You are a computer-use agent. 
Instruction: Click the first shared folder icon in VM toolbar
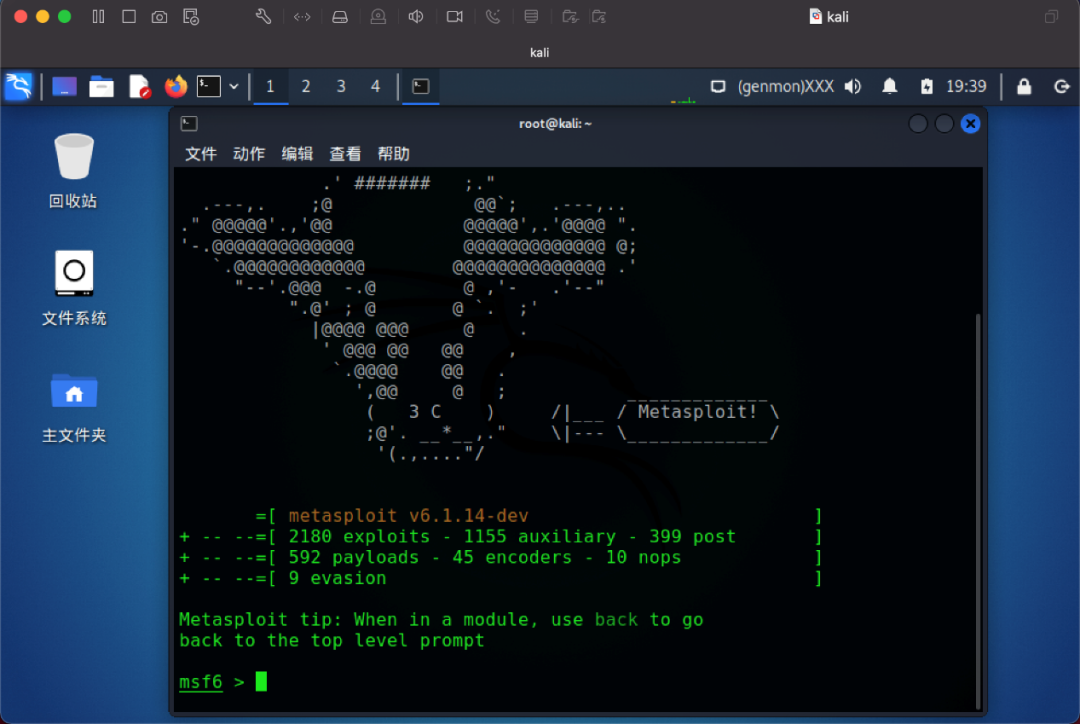[x=570, y=17]
